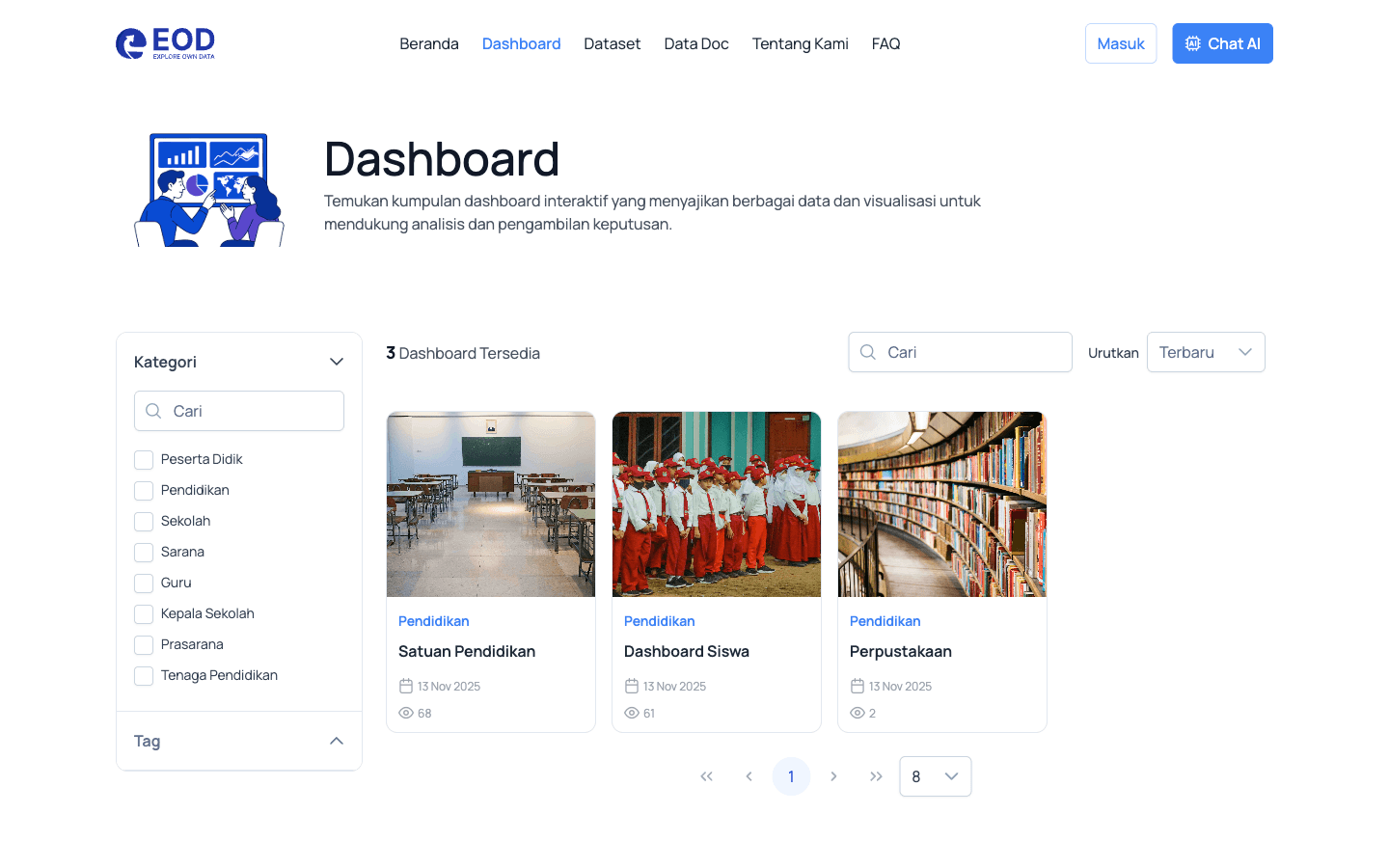Viewport: 1389px width, 868px height.
Task: Click the Masuk login button
Action: (1121, 43)
